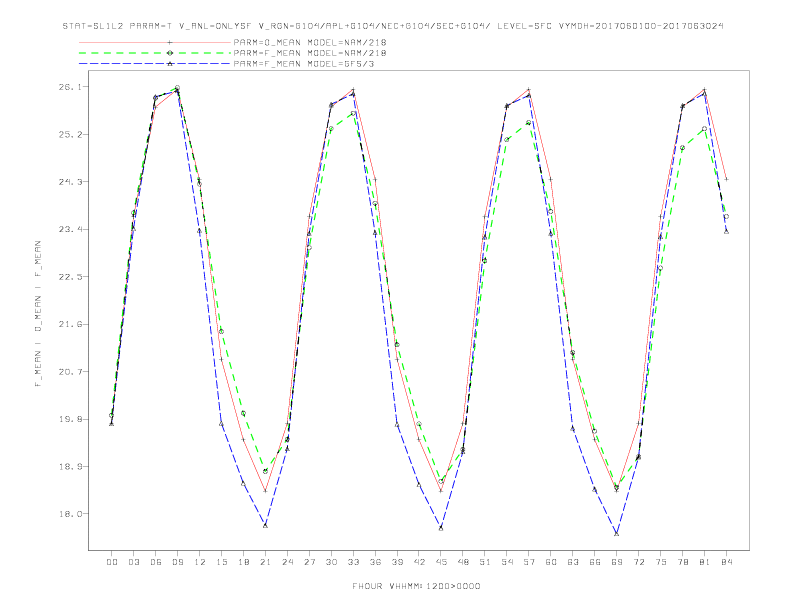This screenshot has height=612, width=792.
Task: Click x-axis tick label 72
Action: point(639,562)
